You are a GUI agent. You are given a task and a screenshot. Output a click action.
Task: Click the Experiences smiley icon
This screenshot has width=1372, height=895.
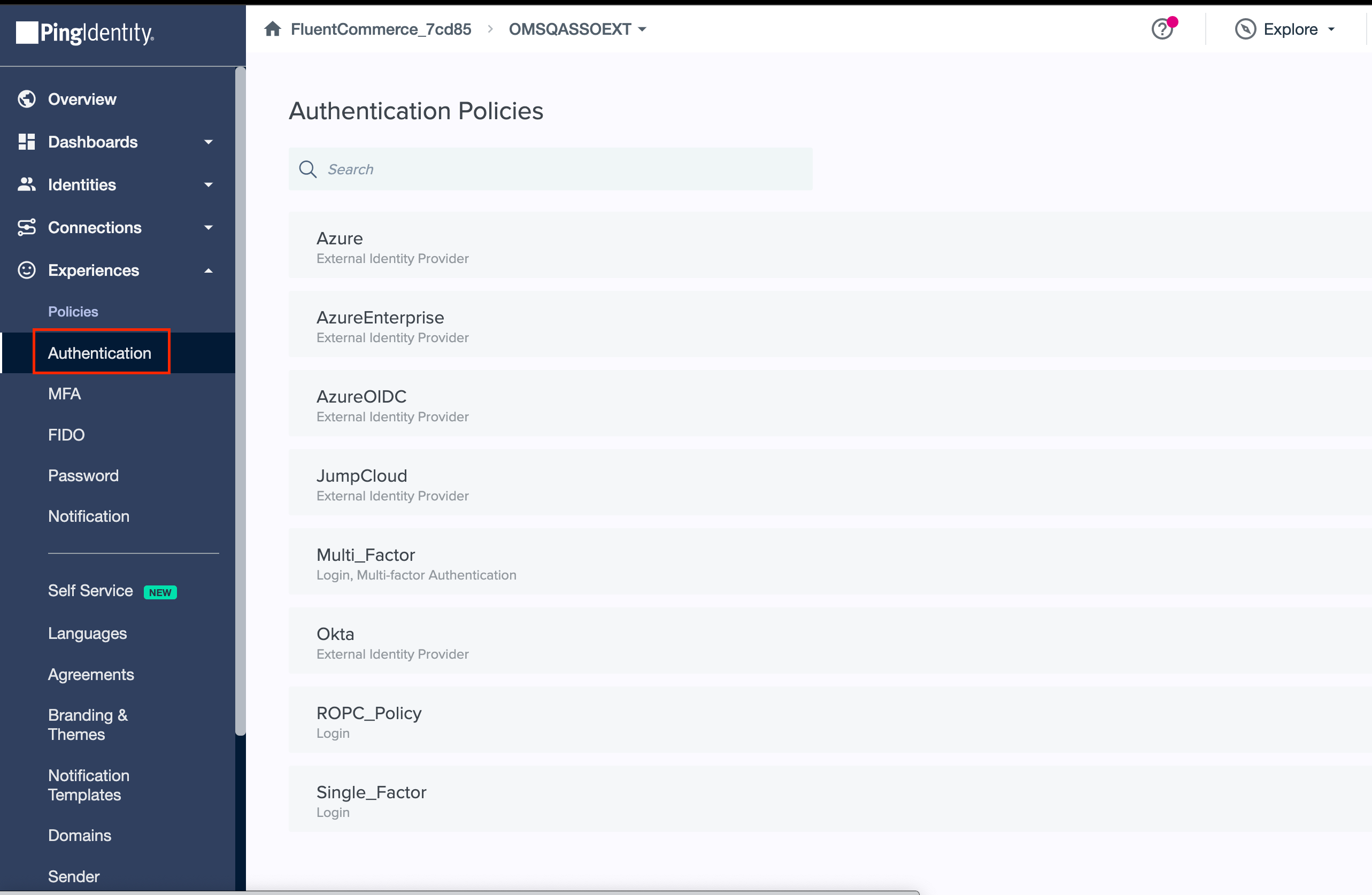coord(27,271)
